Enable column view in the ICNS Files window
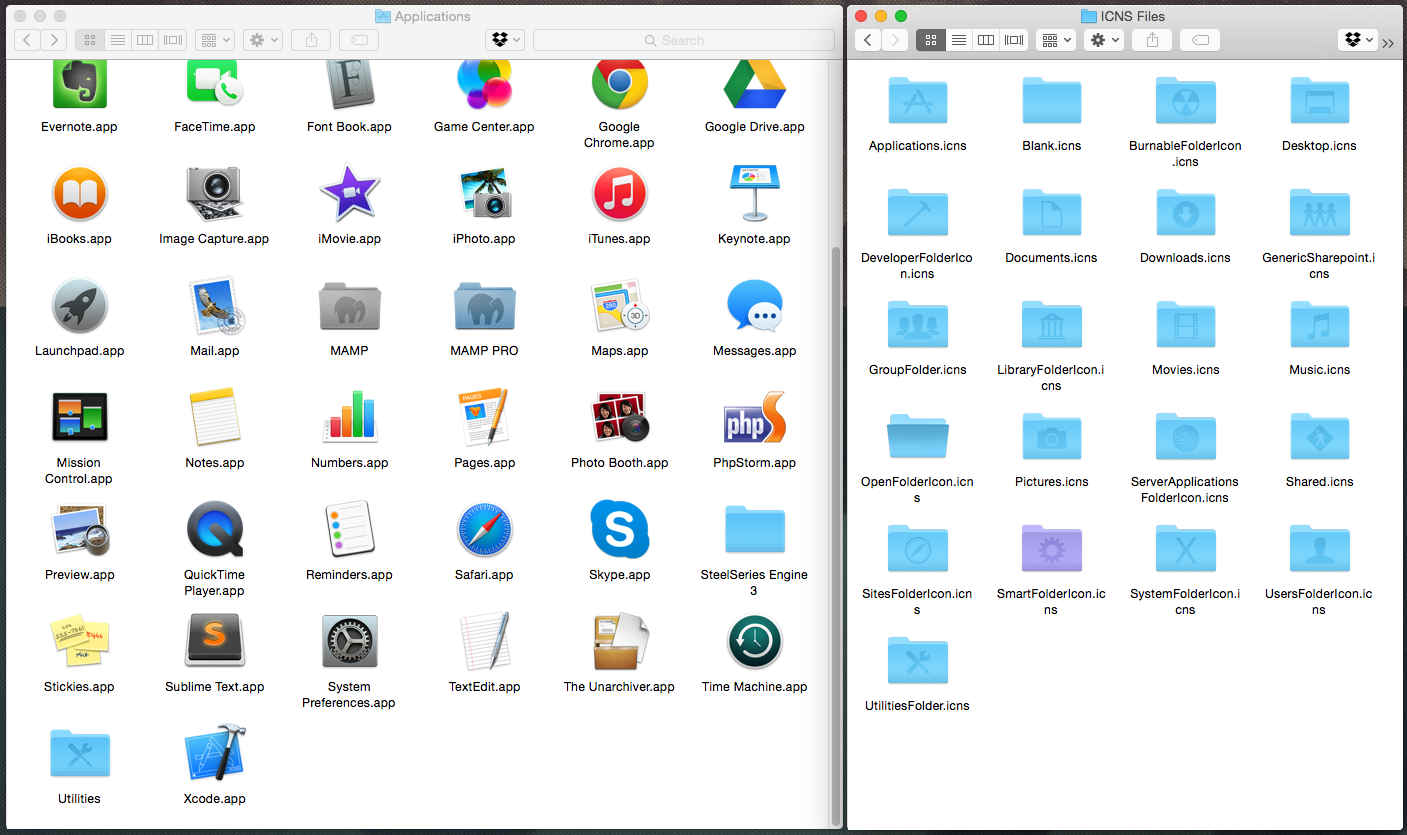Image resolution: width=1407 pixels, height=835 pixels. 985,40
